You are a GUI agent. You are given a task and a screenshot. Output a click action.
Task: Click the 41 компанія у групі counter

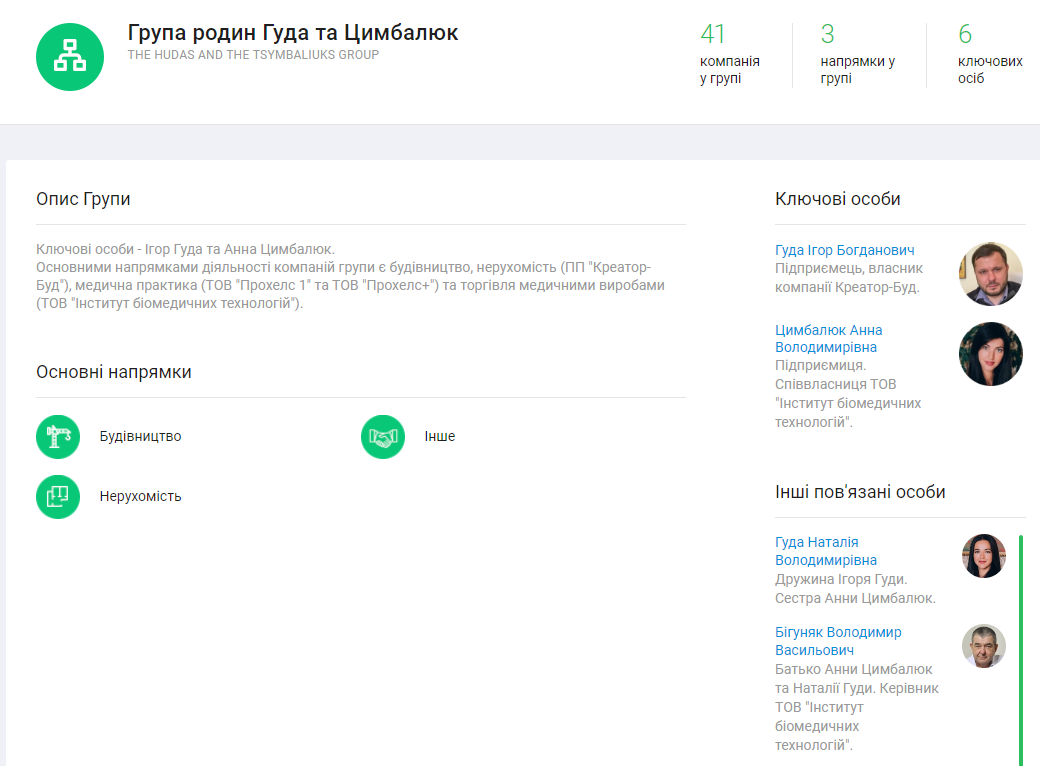[729, 55]
